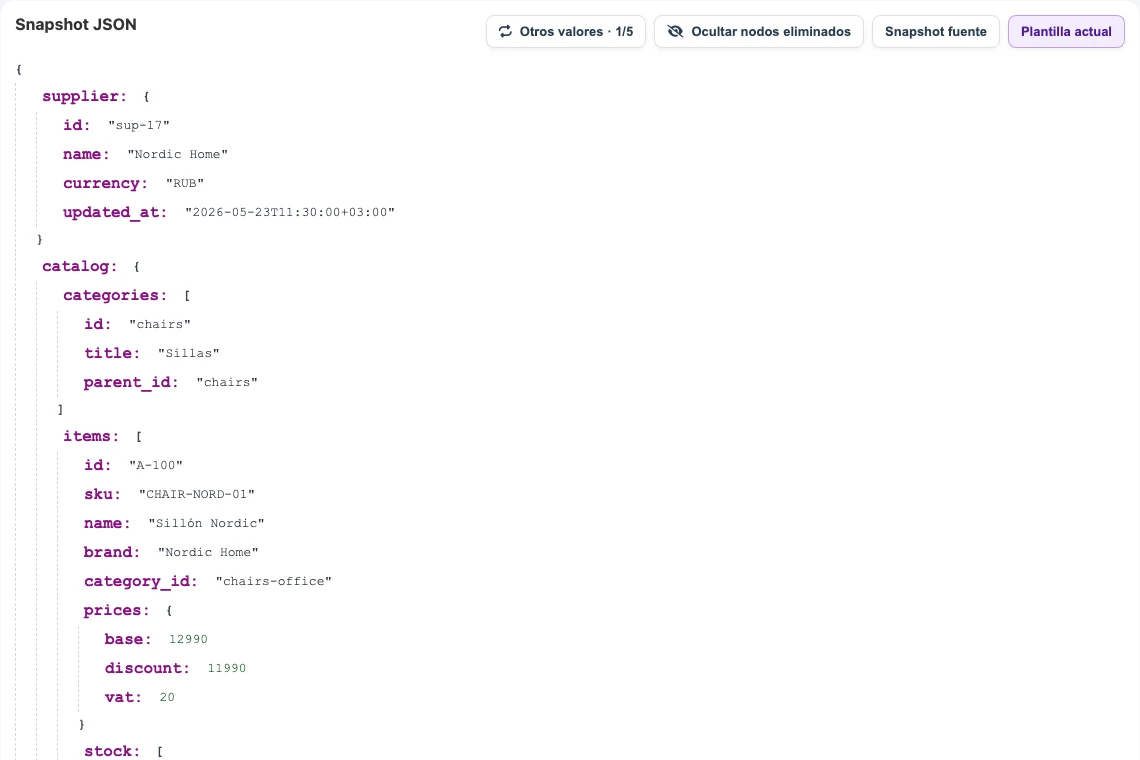Viewport: 1140px width, 760px height.
Task: Click the parent_id key label
Action: pyautogui.click(x=131, y=383)
